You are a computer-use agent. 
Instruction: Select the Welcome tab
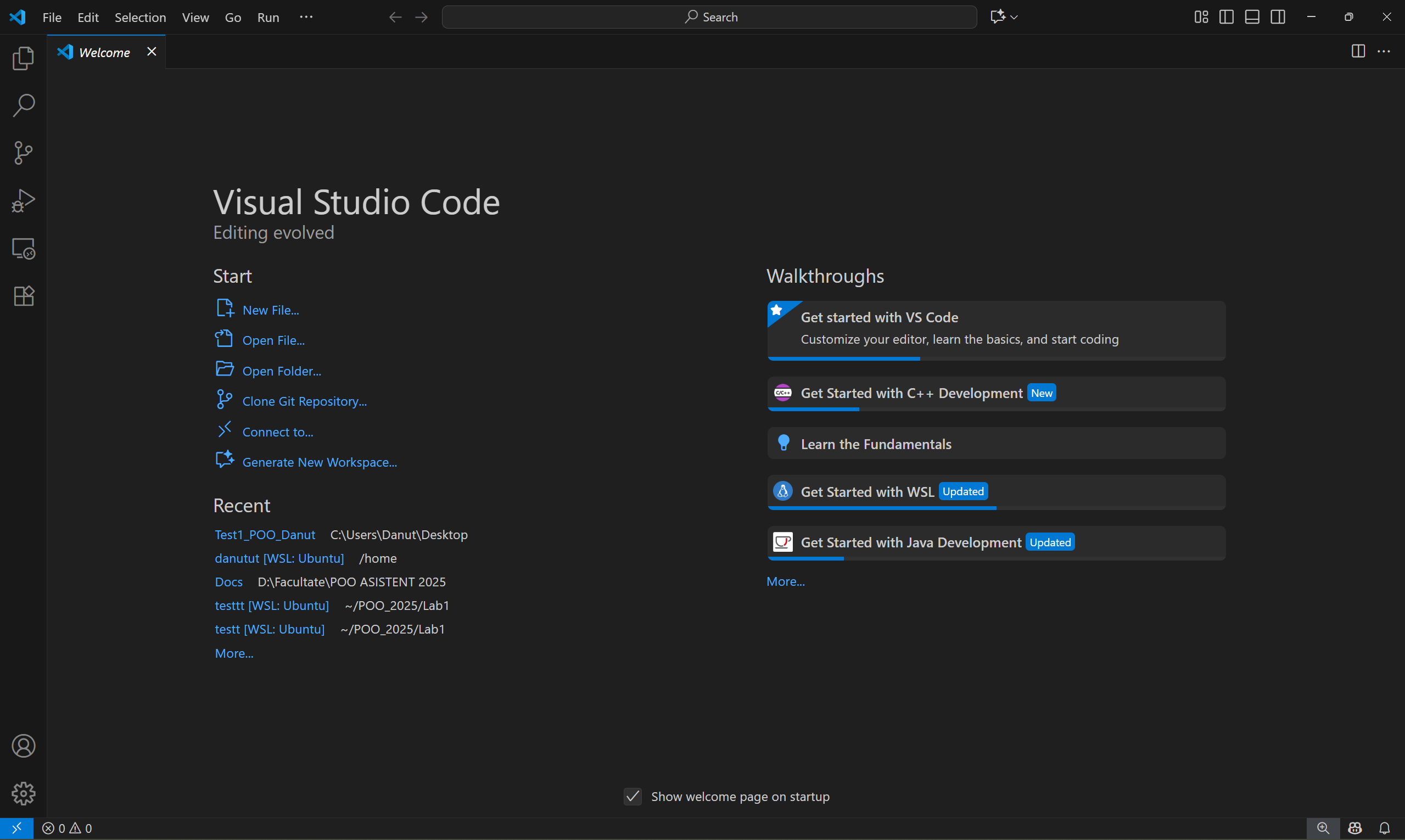[104, 52]
